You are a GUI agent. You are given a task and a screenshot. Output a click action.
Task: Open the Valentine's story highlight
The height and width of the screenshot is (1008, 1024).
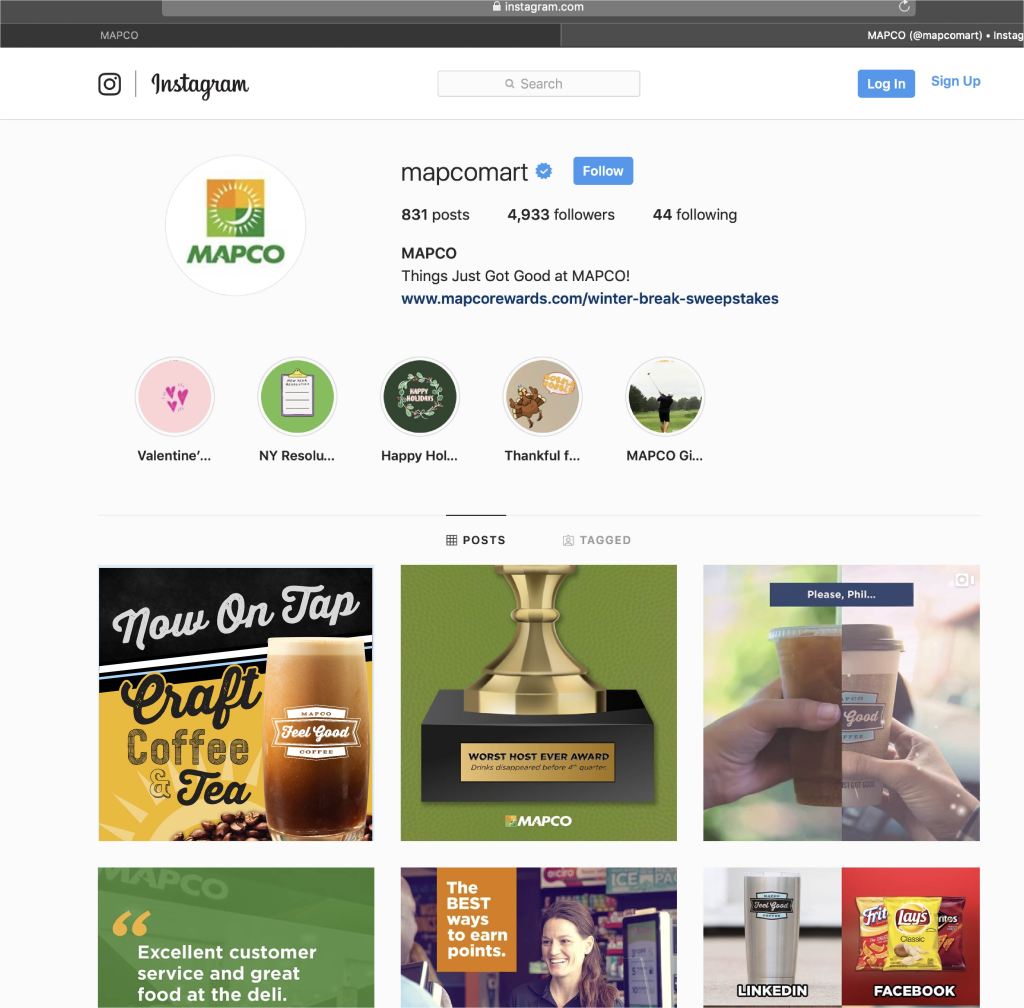174,396
